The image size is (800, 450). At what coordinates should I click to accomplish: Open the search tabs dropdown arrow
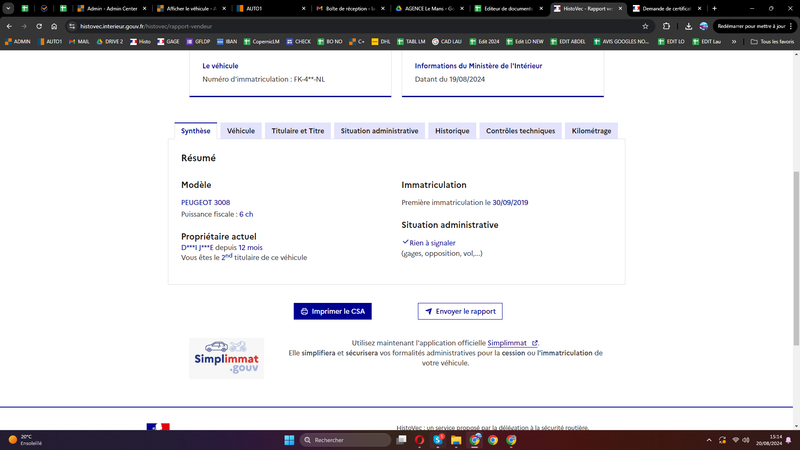point(8,8)
